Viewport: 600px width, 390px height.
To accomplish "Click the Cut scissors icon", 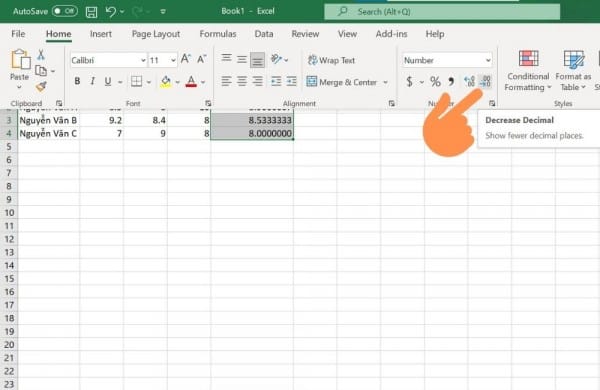I will (x=41, y=55).
